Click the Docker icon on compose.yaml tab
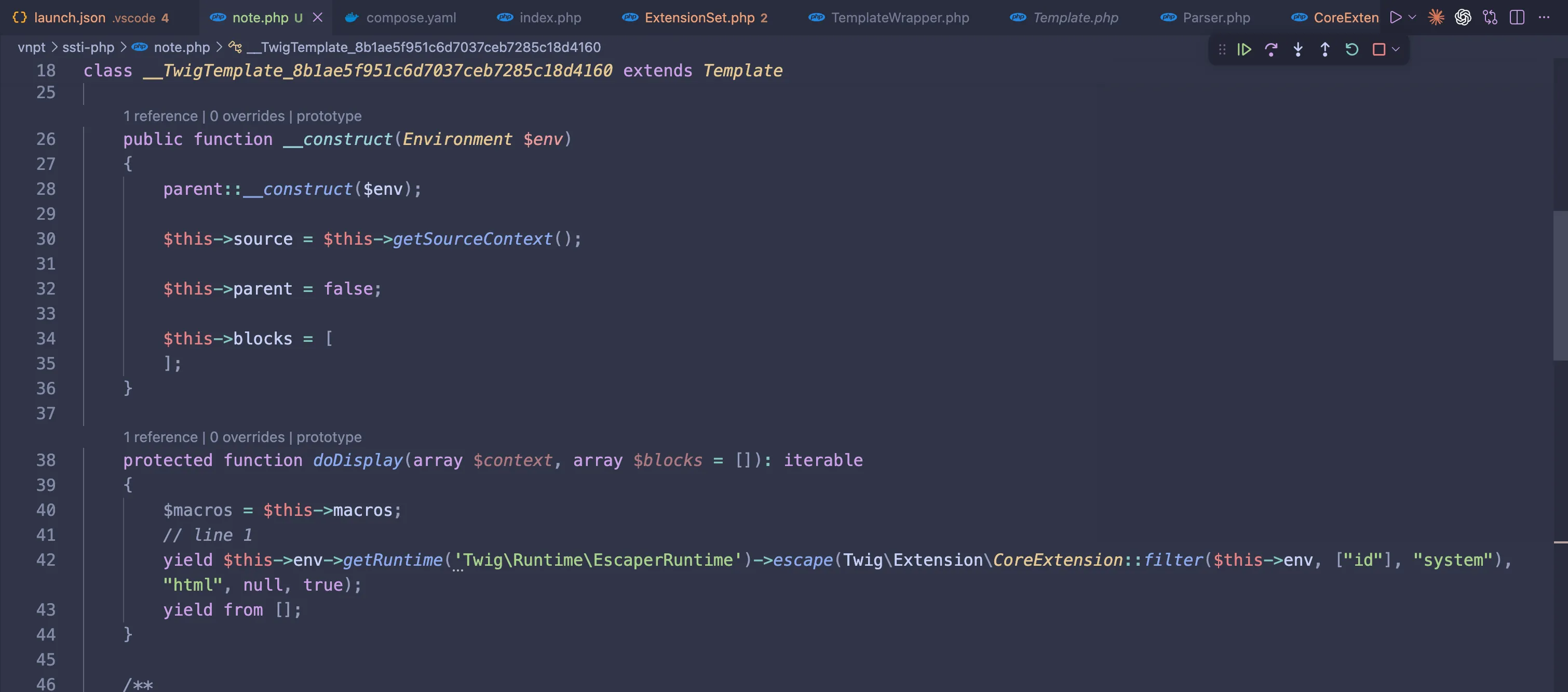 click(351, 18)
